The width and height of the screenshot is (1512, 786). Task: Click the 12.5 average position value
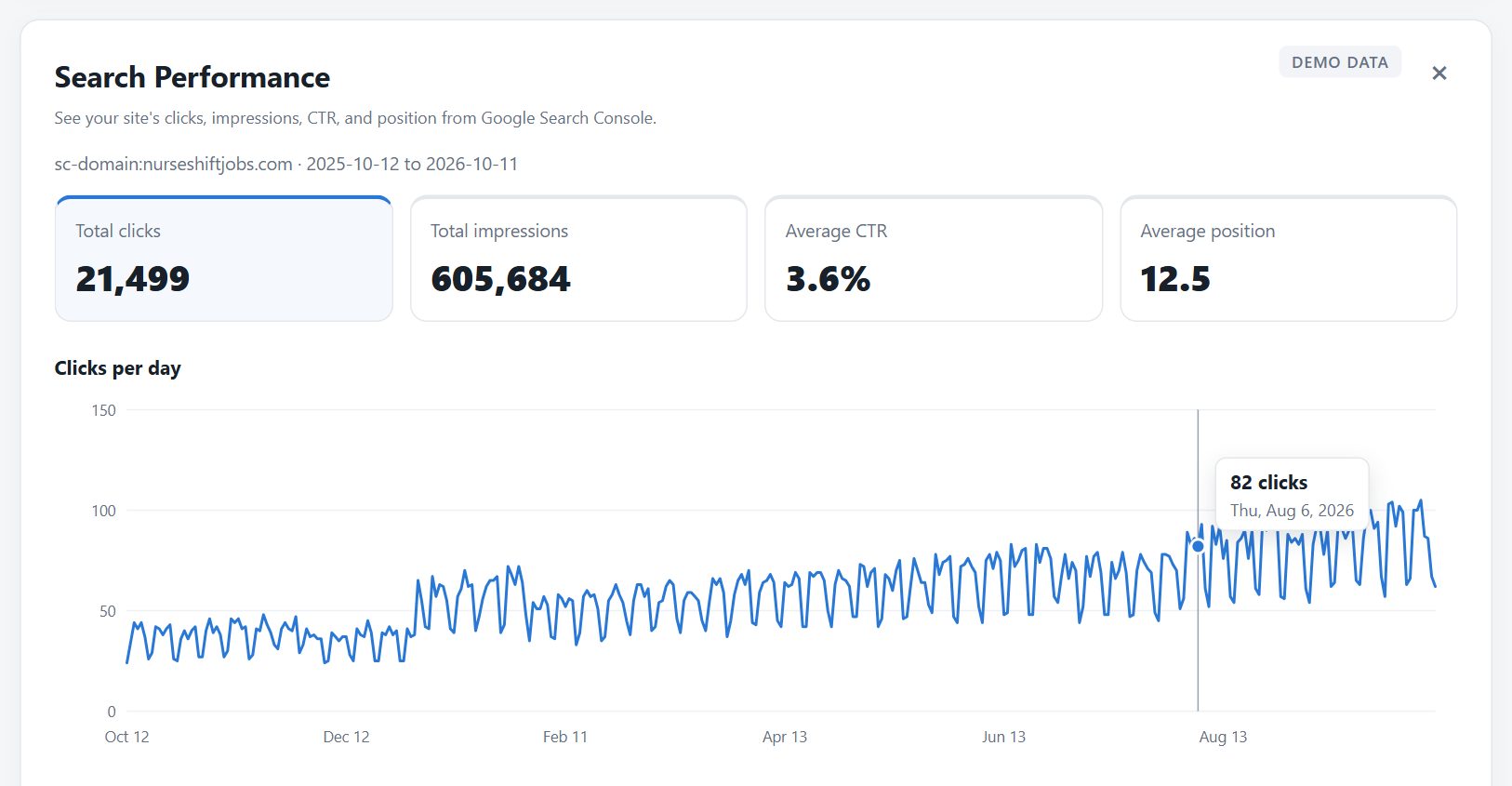point(1175,279)
